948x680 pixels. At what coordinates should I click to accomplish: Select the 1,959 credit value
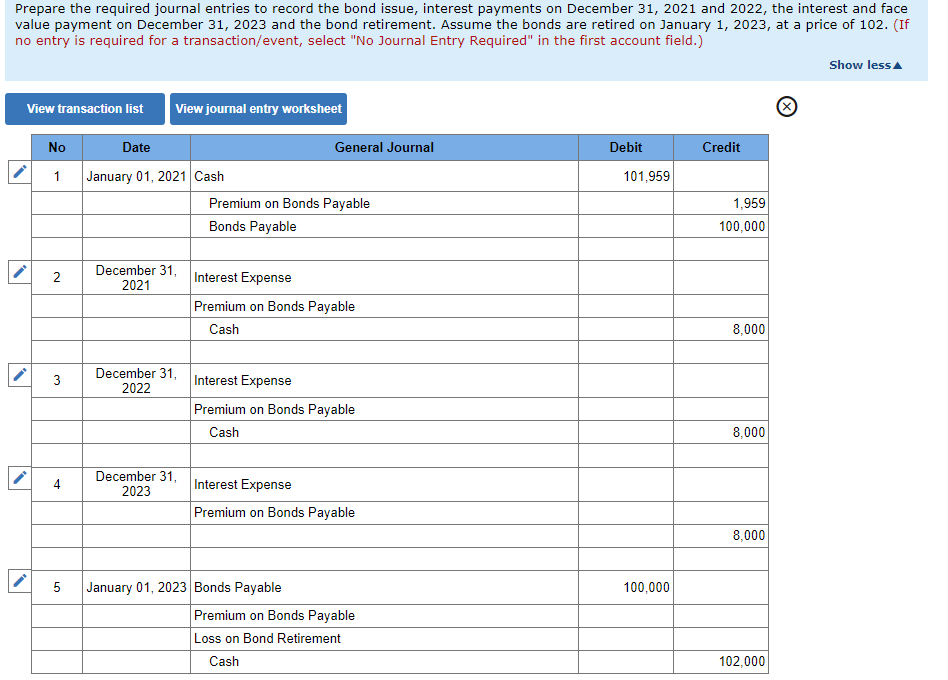(x=721, y=203)
